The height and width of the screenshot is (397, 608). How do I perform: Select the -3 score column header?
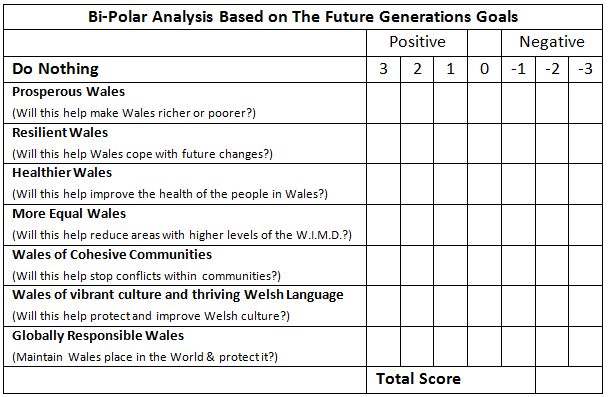pos(586,69)
